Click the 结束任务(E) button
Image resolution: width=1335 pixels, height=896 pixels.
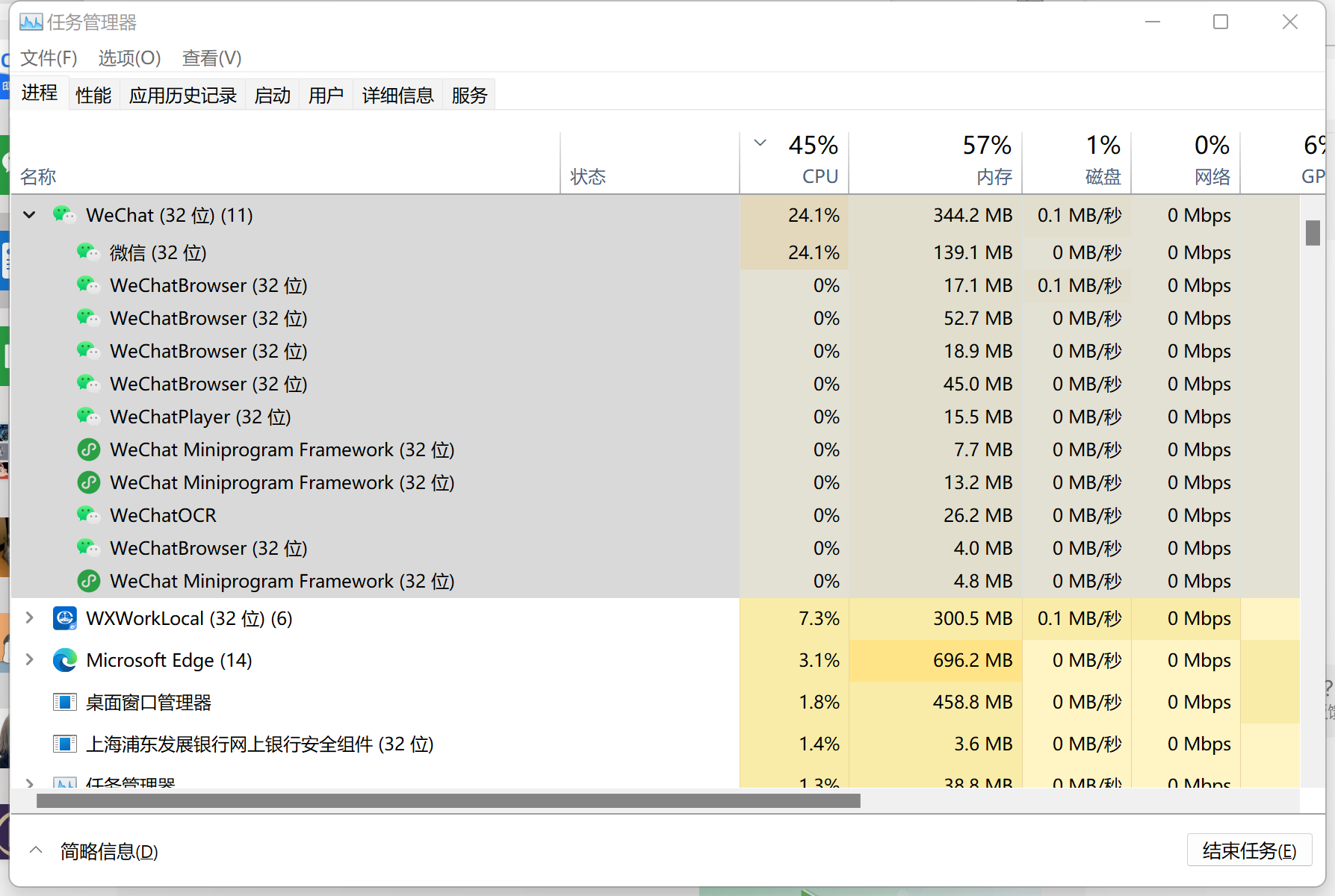[x=1249, y=850]
